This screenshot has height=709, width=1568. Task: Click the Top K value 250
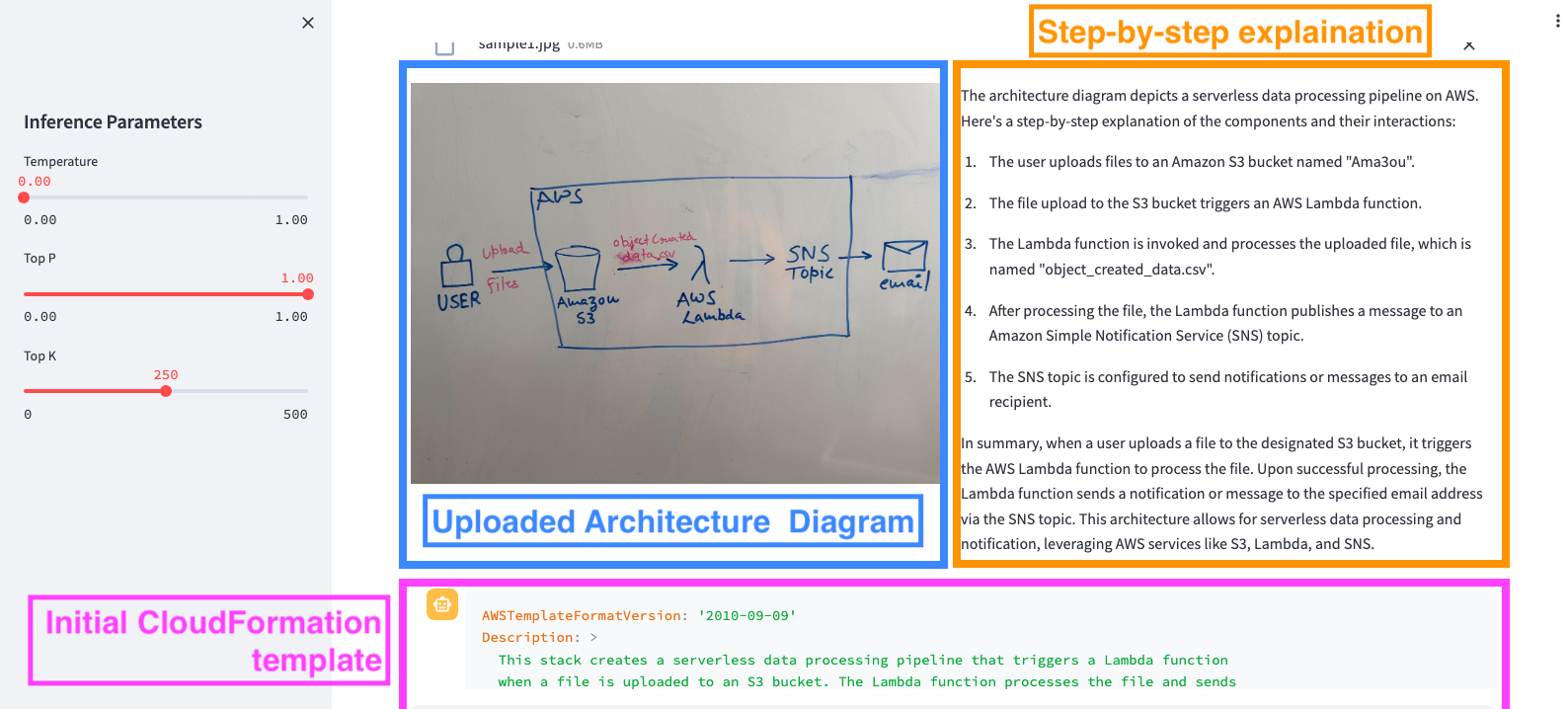166,375
